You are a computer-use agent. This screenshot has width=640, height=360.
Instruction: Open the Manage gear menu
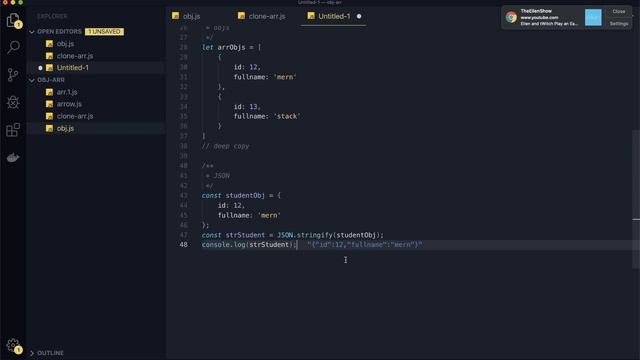pyautogui.click(x=13, y=345)
